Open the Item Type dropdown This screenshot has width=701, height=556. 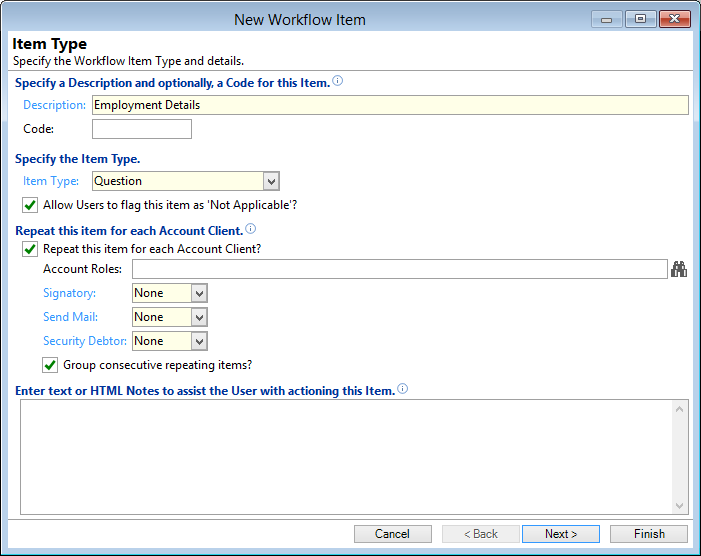(270, 181)
